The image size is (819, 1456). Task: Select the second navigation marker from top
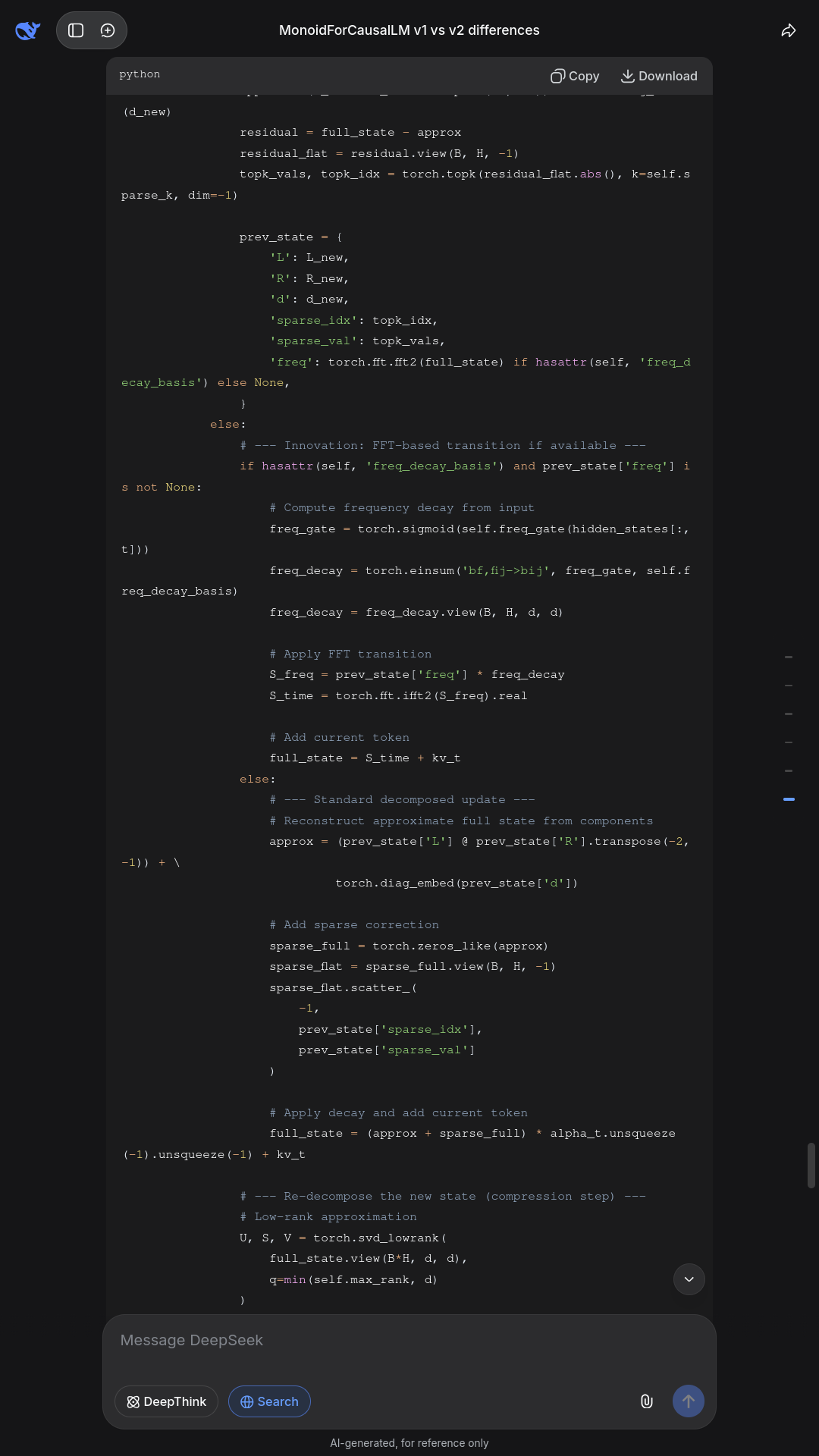[x=789, y=686]
